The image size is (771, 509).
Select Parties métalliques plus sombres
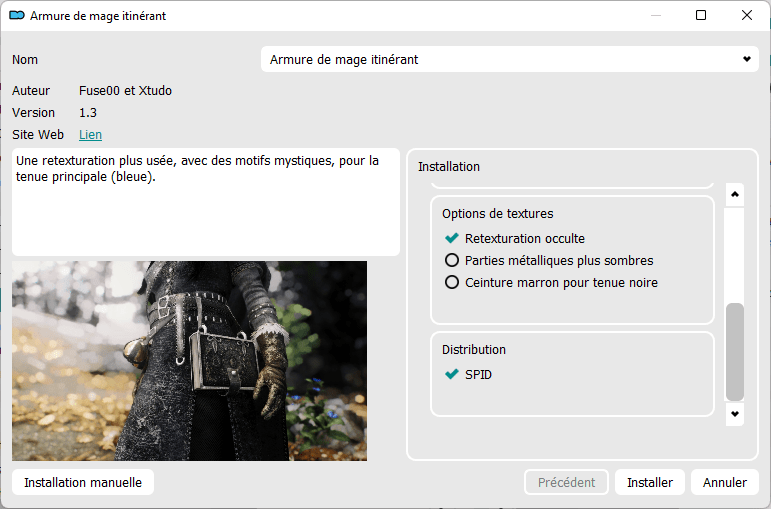pyautogui.click(x=452, y=261)
